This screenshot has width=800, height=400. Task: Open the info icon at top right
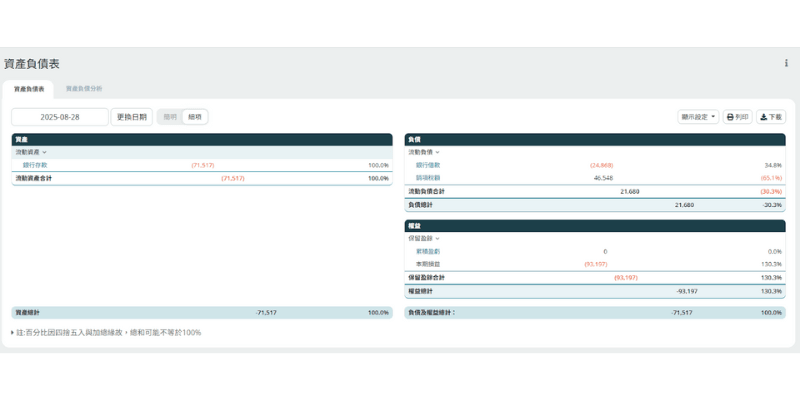[x=786, y=63]
